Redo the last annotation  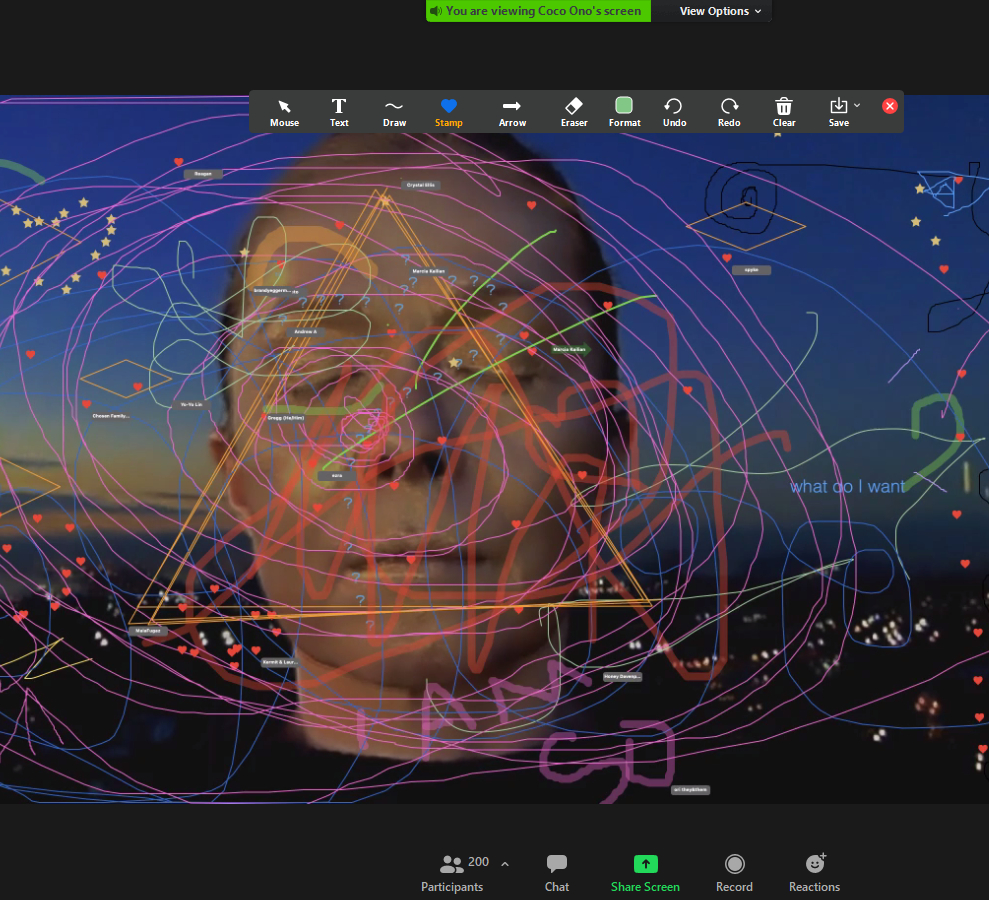pyautogui.click(x=729, y=112)
